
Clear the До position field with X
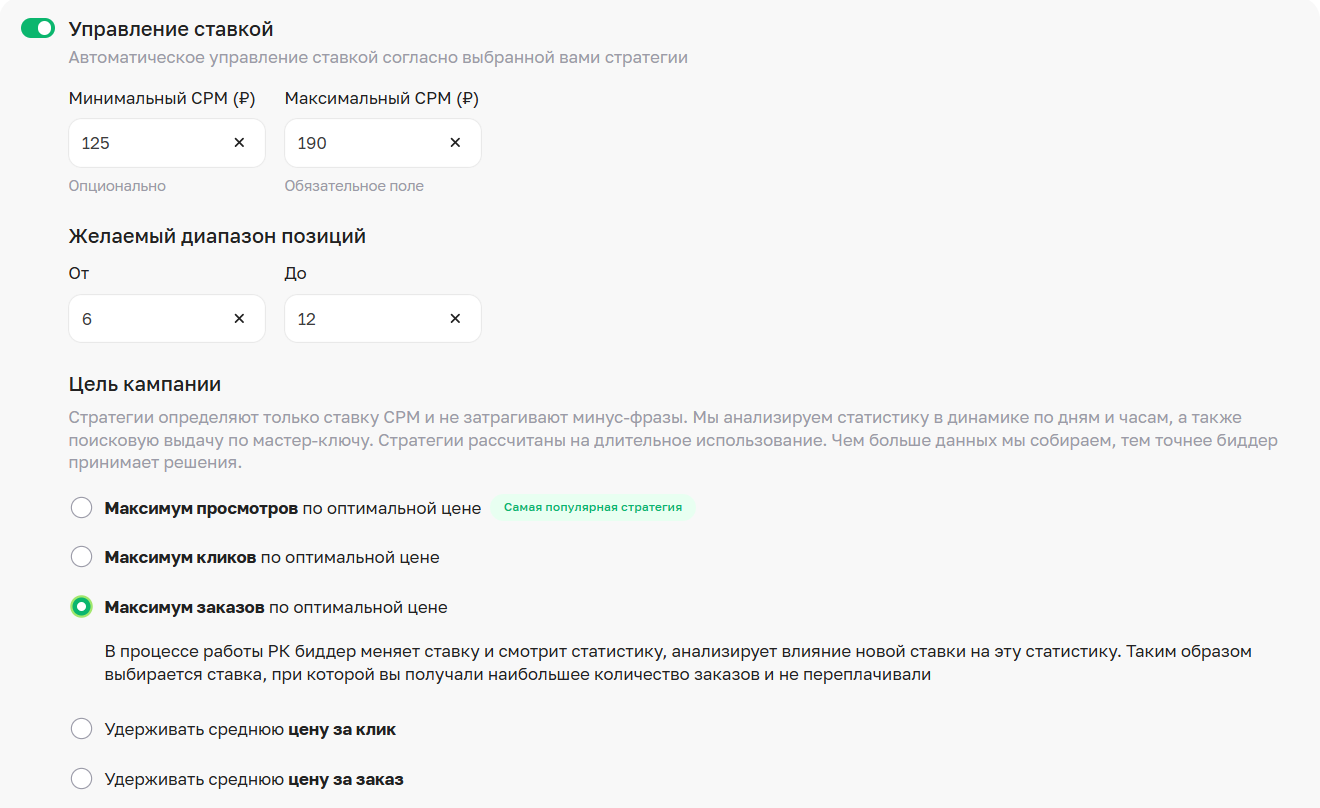pos(455,319)
